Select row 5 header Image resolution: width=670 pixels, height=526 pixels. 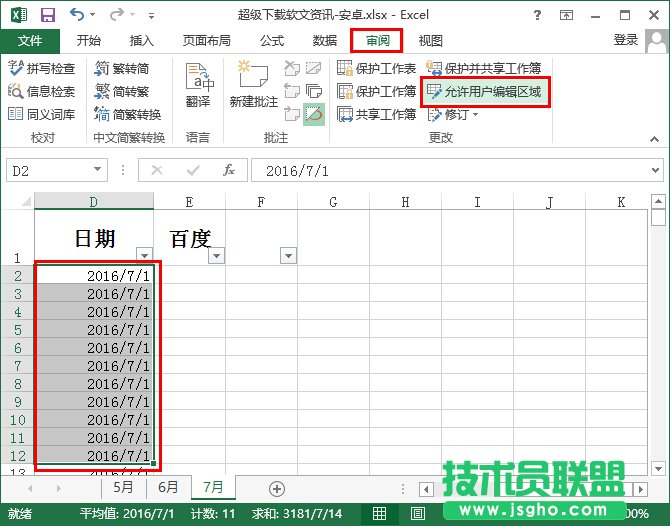(18, 329)
